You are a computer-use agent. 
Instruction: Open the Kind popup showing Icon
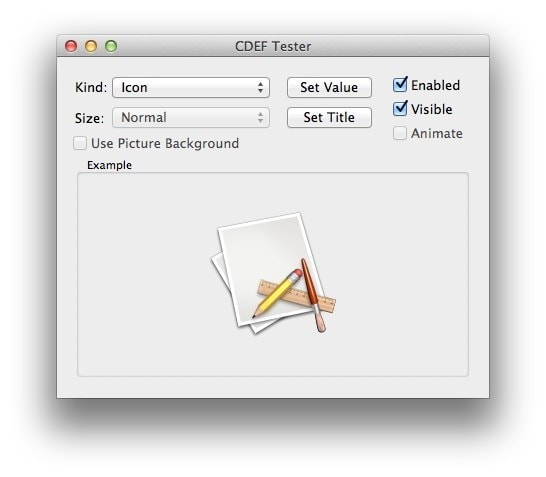191,87
